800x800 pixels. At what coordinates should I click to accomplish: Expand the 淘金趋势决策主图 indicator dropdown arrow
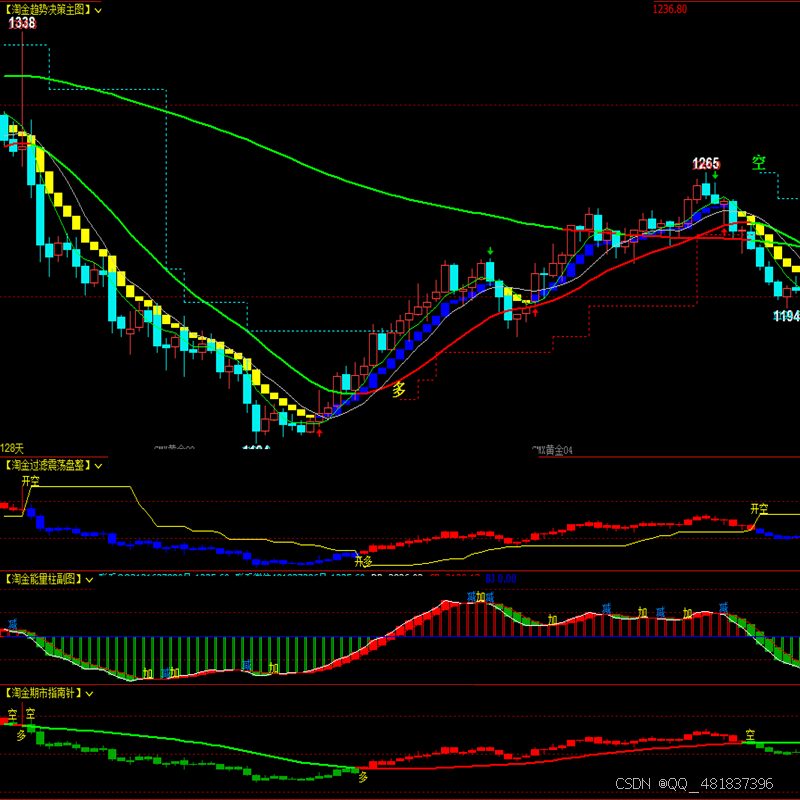(98, 10)
